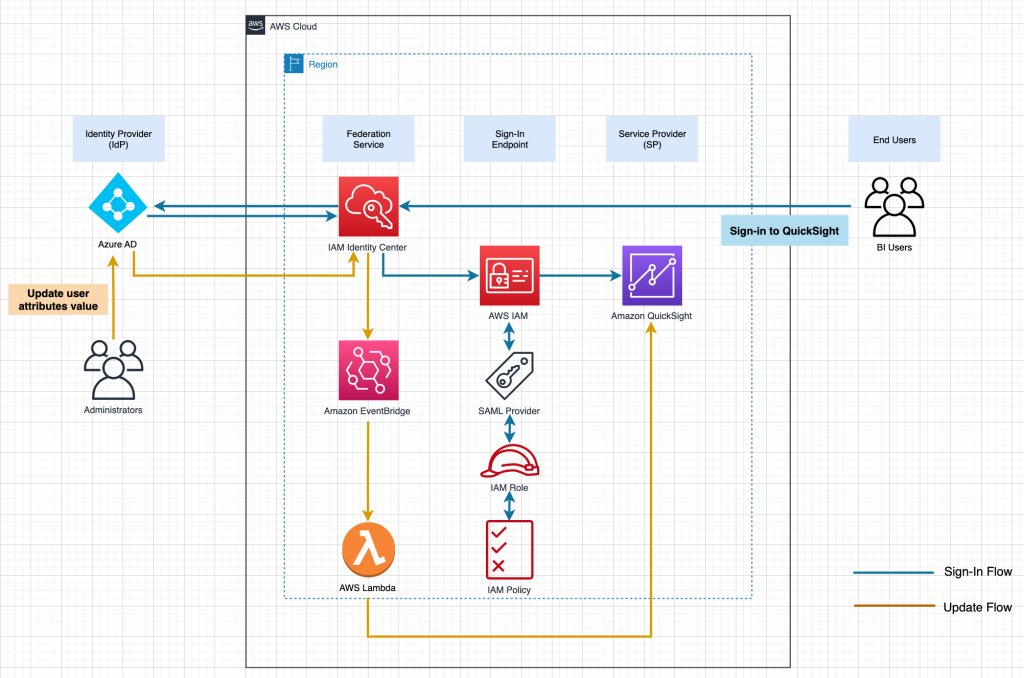Viewport: 1024px width, 678px height.
Task: Click the Service Provider (SP) label
Action: [x=651, y=139]
